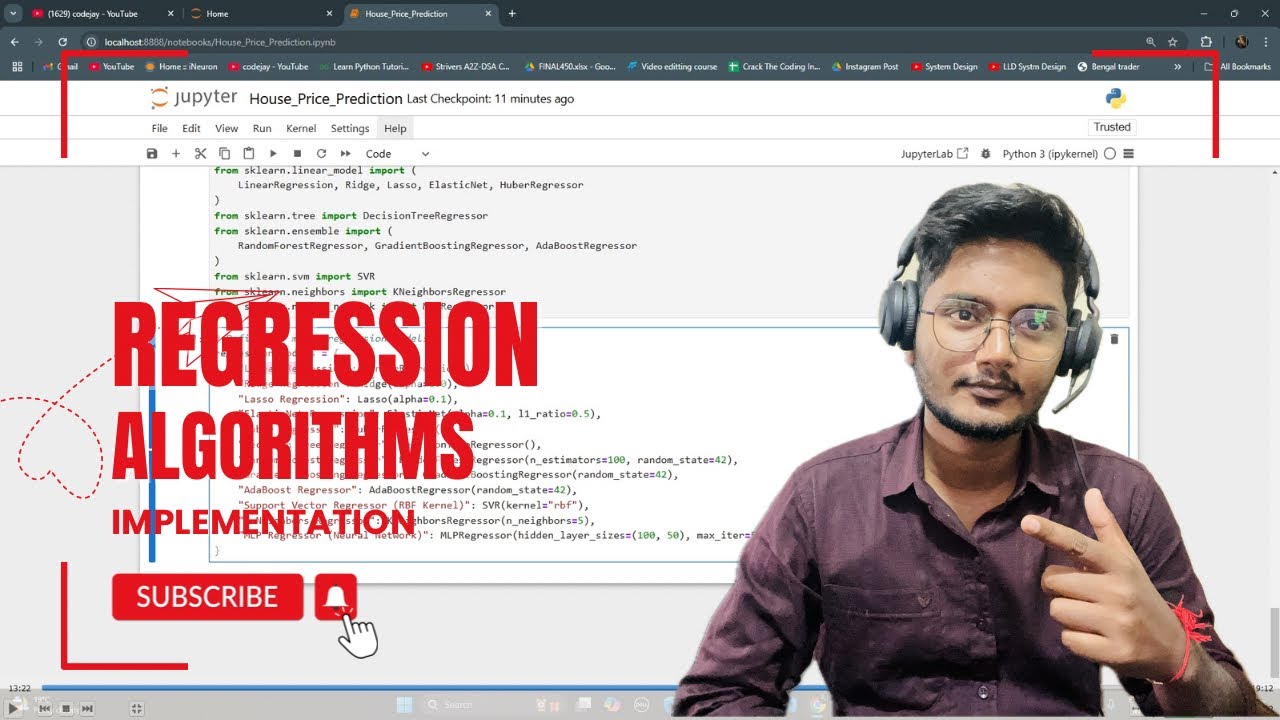Play the video with the player play button

[14, 707]
